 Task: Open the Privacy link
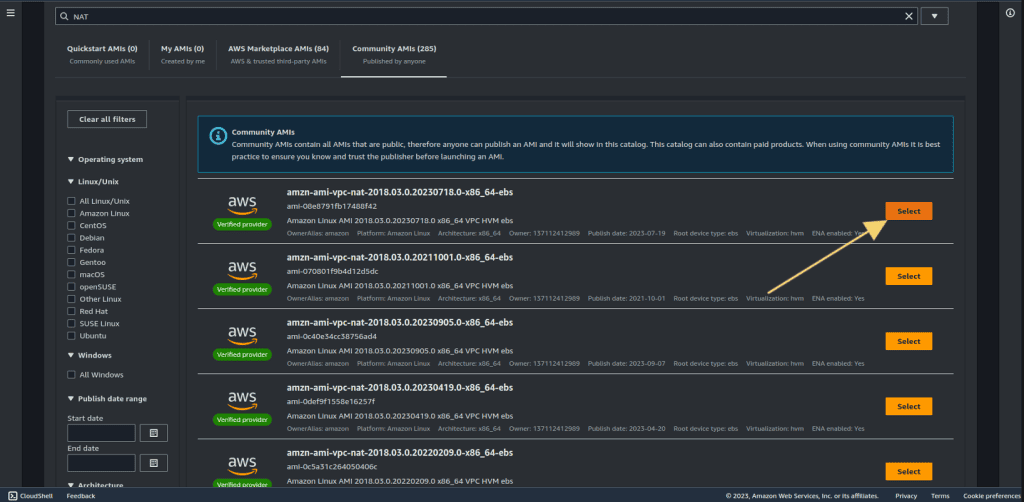pyautogui.click(x=906, y=496)
